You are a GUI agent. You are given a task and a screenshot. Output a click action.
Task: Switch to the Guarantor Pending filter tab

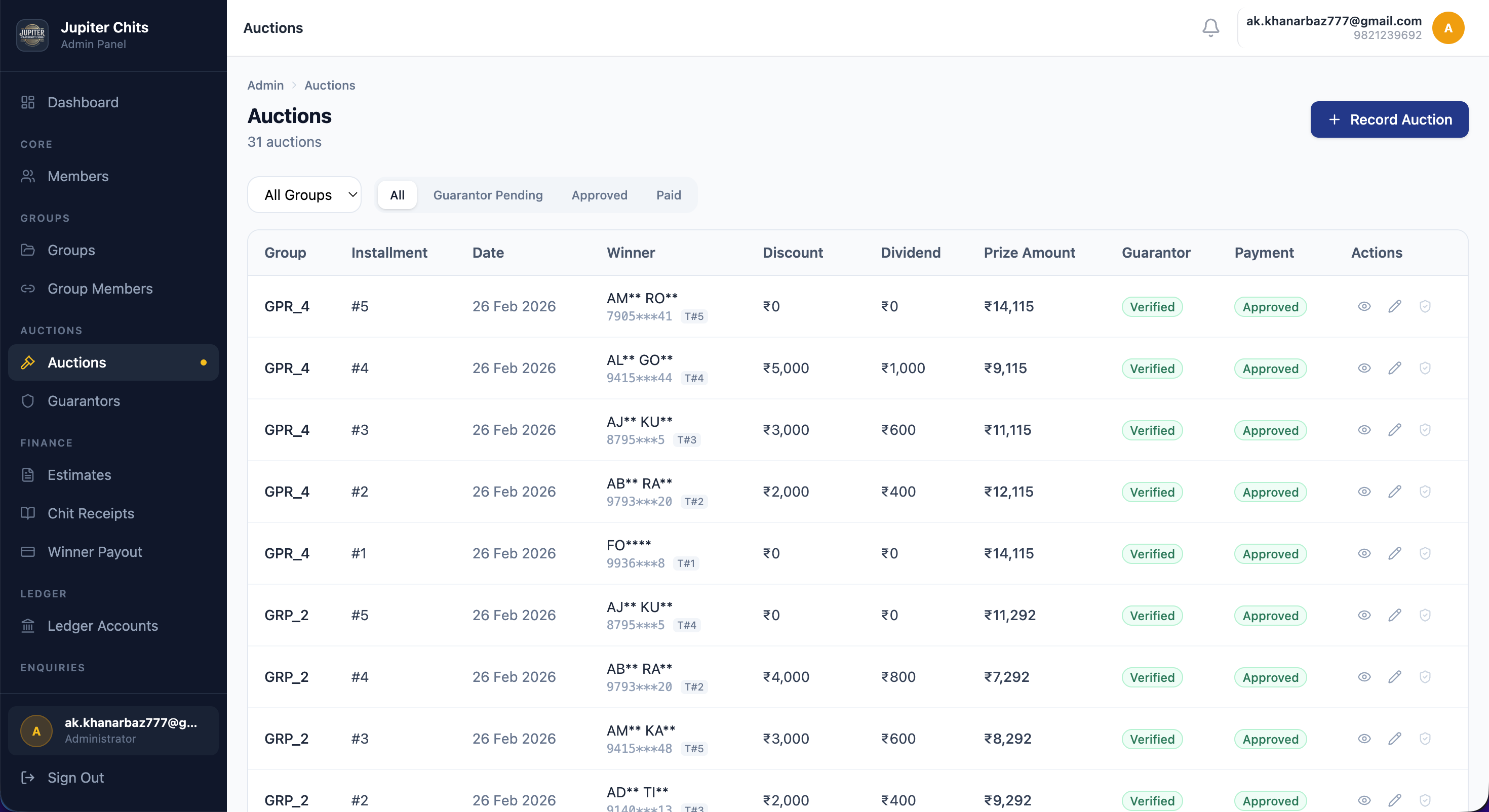488,195
